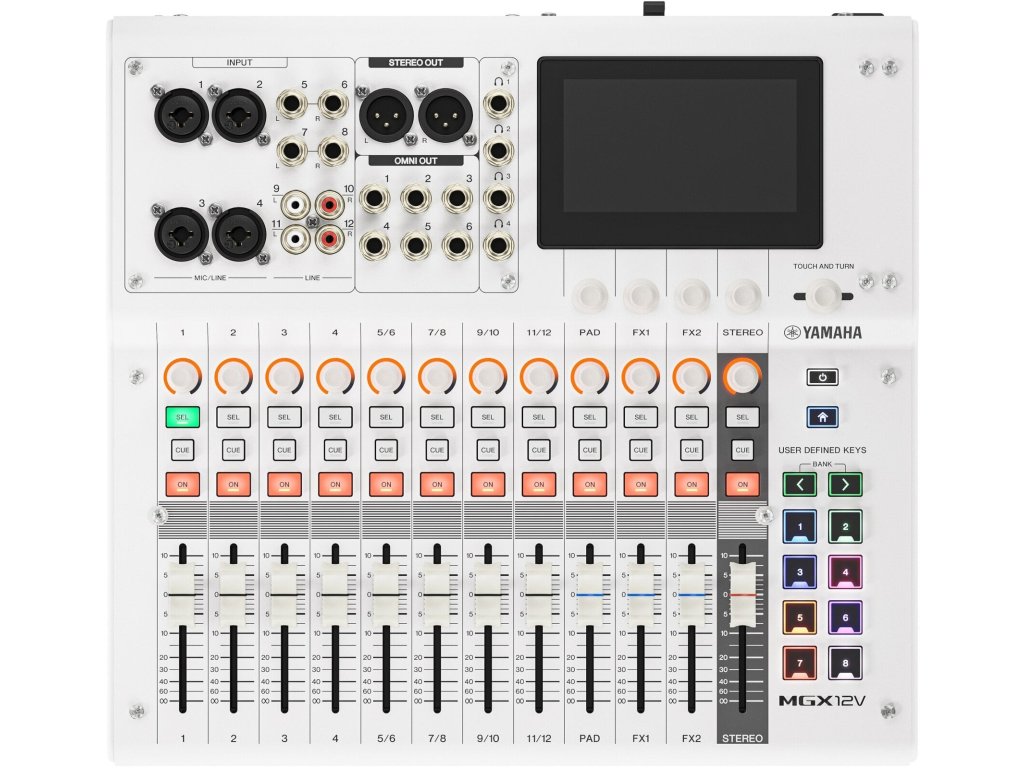Select channel 11/12 with SEL button
This screenshot has height=768, width=1024.
click(539, 417)
